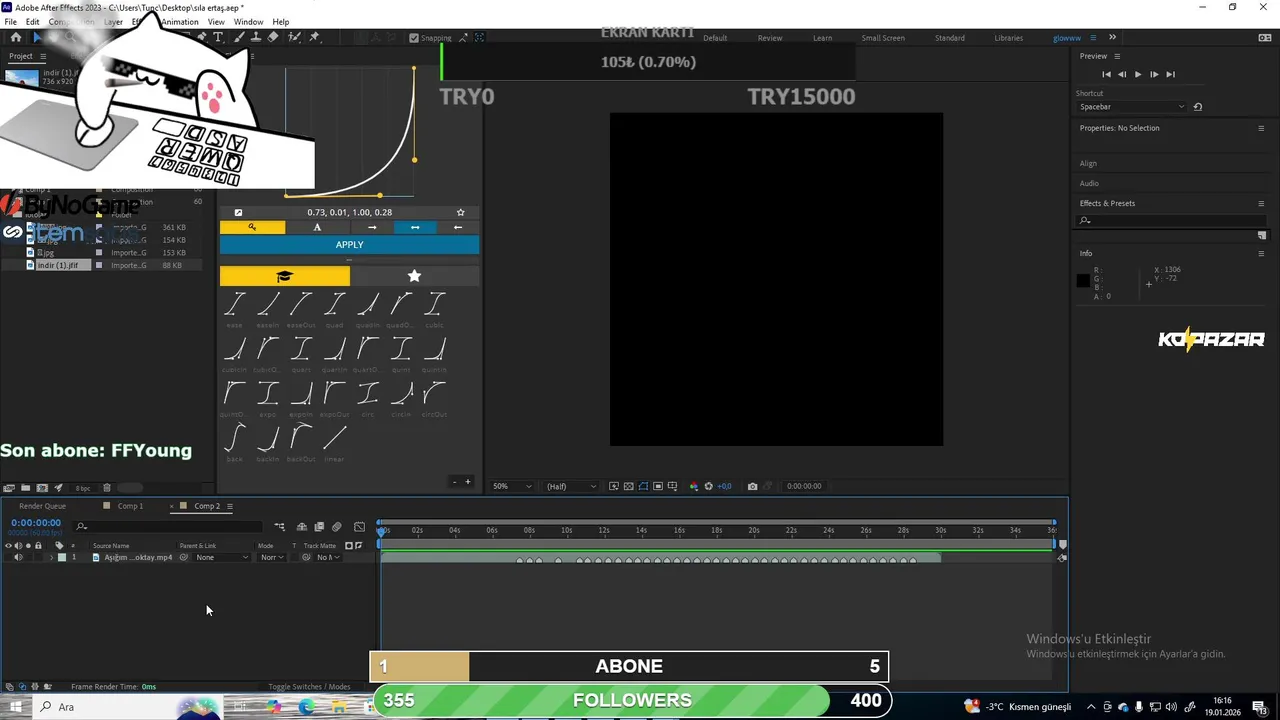Delete selected project item with trash icon
Screen dimensions: 1280x720
[107, 488]
